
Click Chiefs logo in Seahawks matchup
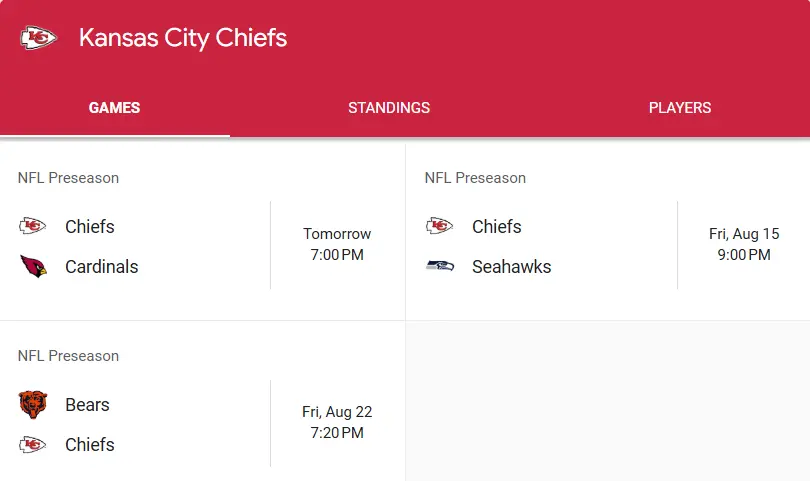(440, 226)
